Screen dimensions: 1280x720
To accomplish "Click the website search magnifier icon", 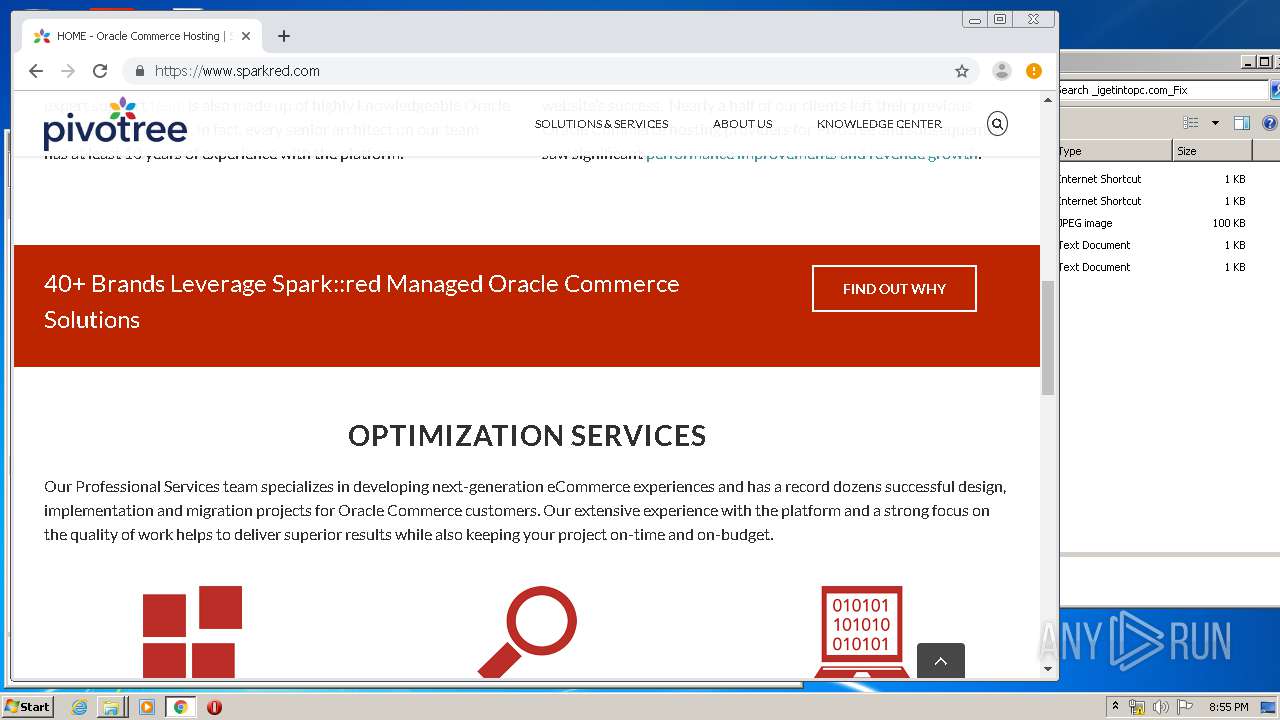I will coord(997,124).
